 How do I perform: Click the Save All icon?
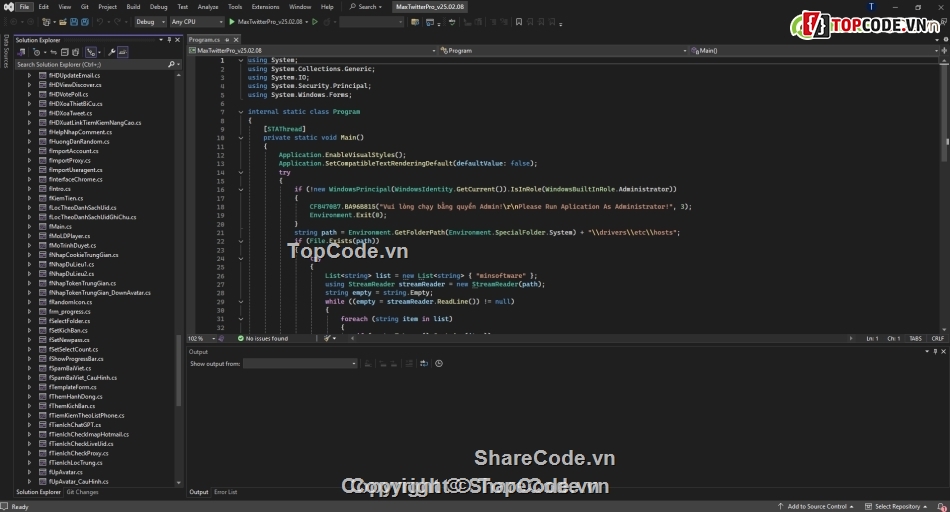pos(85,22)
